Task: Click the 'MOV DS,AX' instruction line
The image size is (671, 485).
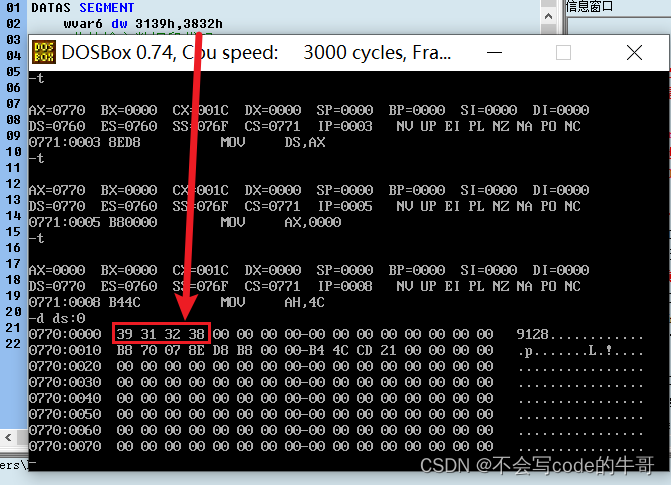Action: point(177,142)
